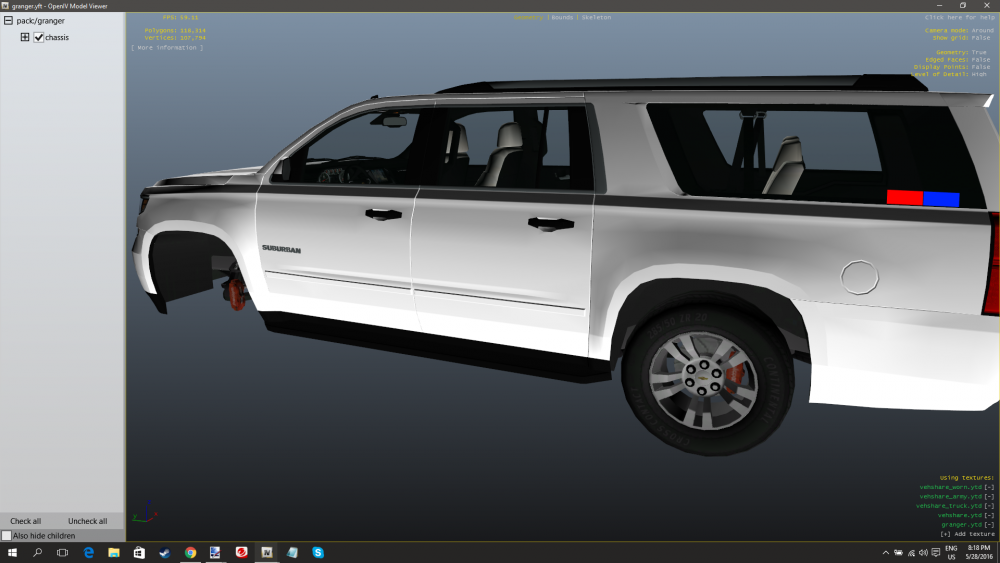This screenshot has width=1000, height=563.
Task: Show hidden system tray icons
Action: (x=885, y=553)
